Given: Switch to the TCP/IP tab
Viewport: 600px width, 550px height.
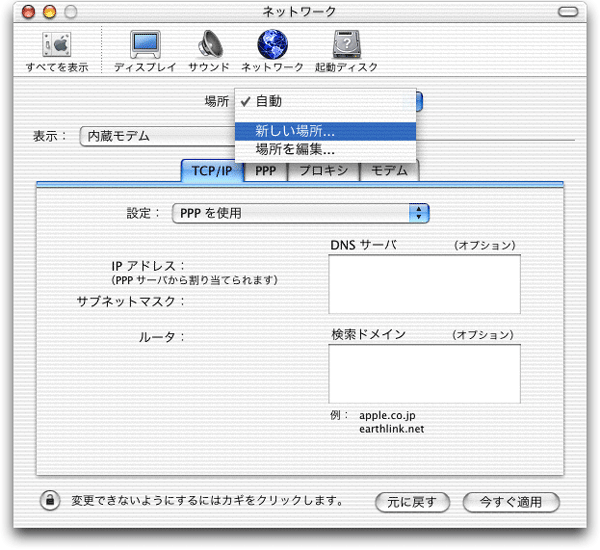Looking at the screenshot, I should click(211, 170).
